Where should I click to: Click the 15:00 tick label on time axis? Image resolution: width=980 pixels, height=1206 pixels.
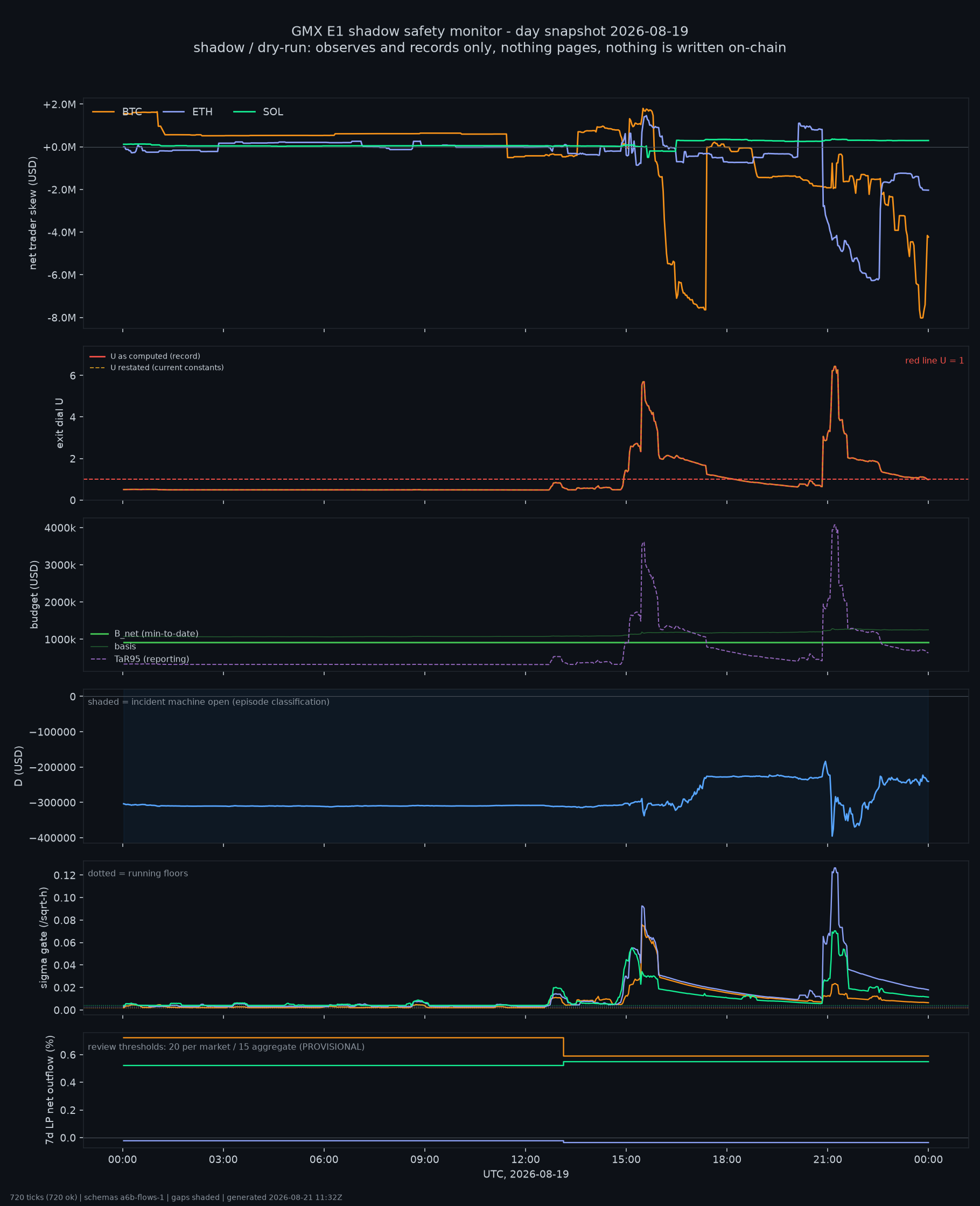point(626,1159)
